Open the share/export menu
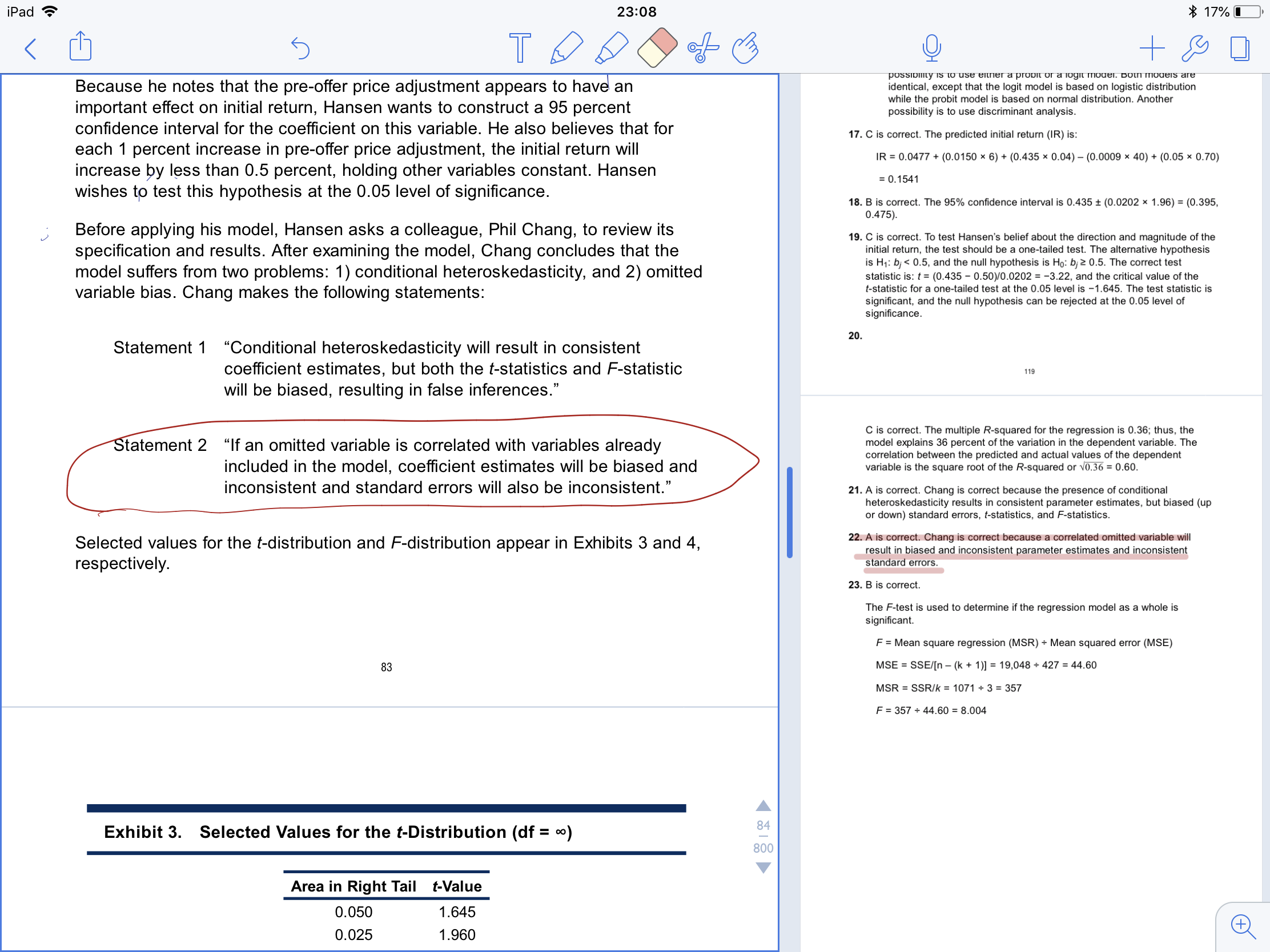This screenshot has height=952, width=1270. 81,46
